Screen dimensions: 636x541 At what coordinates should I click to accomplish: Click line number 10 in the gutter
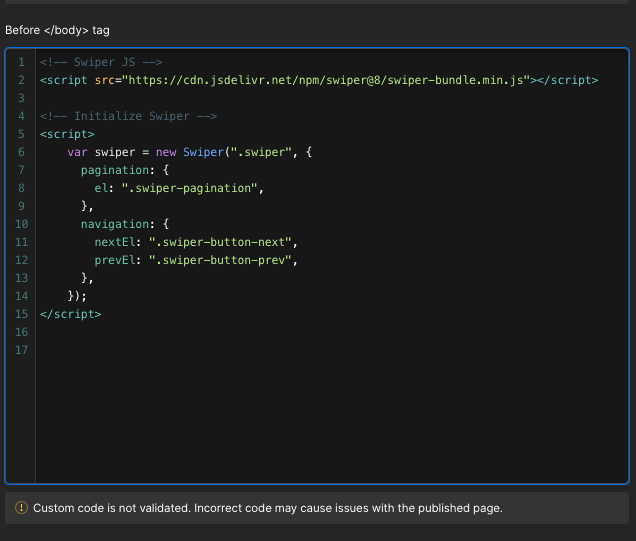click(x=21, y=224)
